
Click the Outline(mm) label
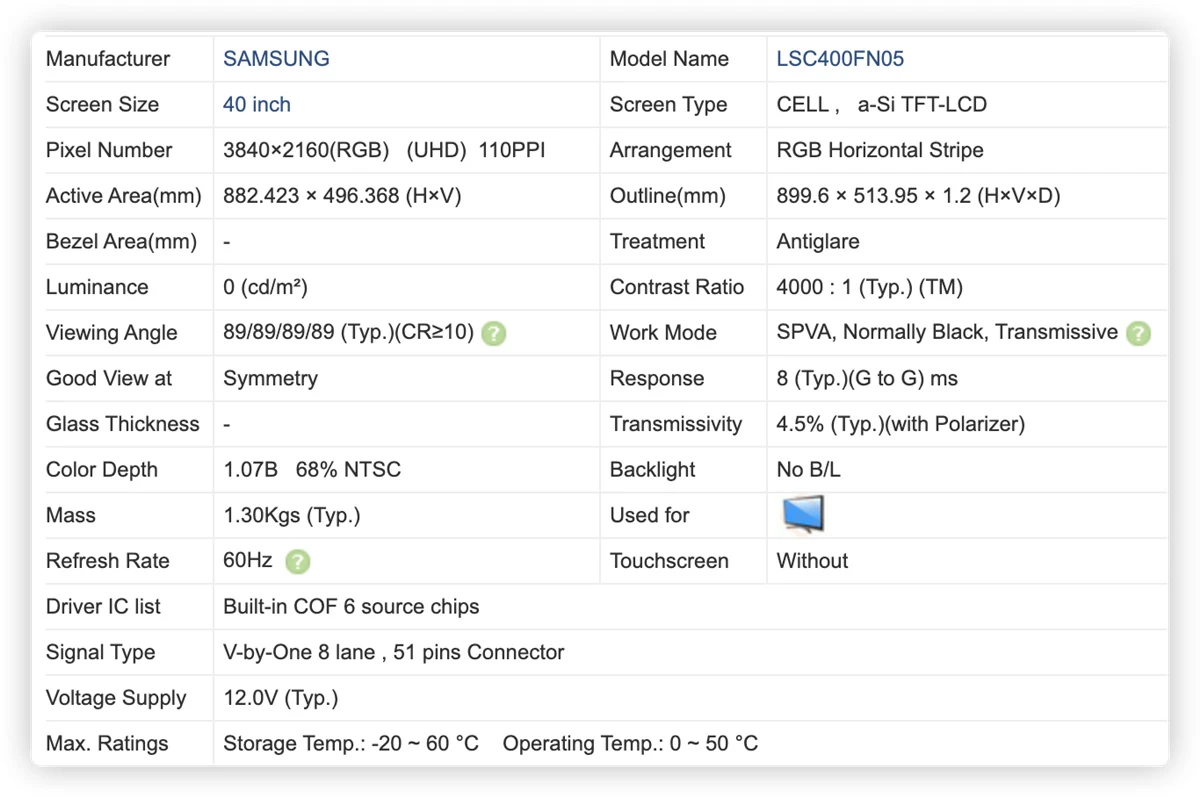(668, 196)
